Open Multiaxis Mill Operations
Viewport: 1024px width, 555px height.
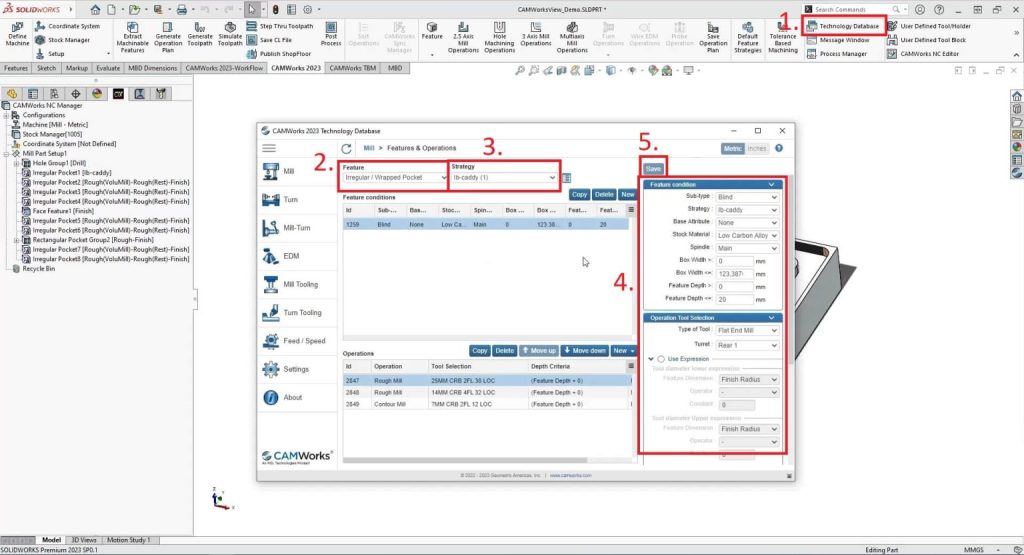click(572, 37)
